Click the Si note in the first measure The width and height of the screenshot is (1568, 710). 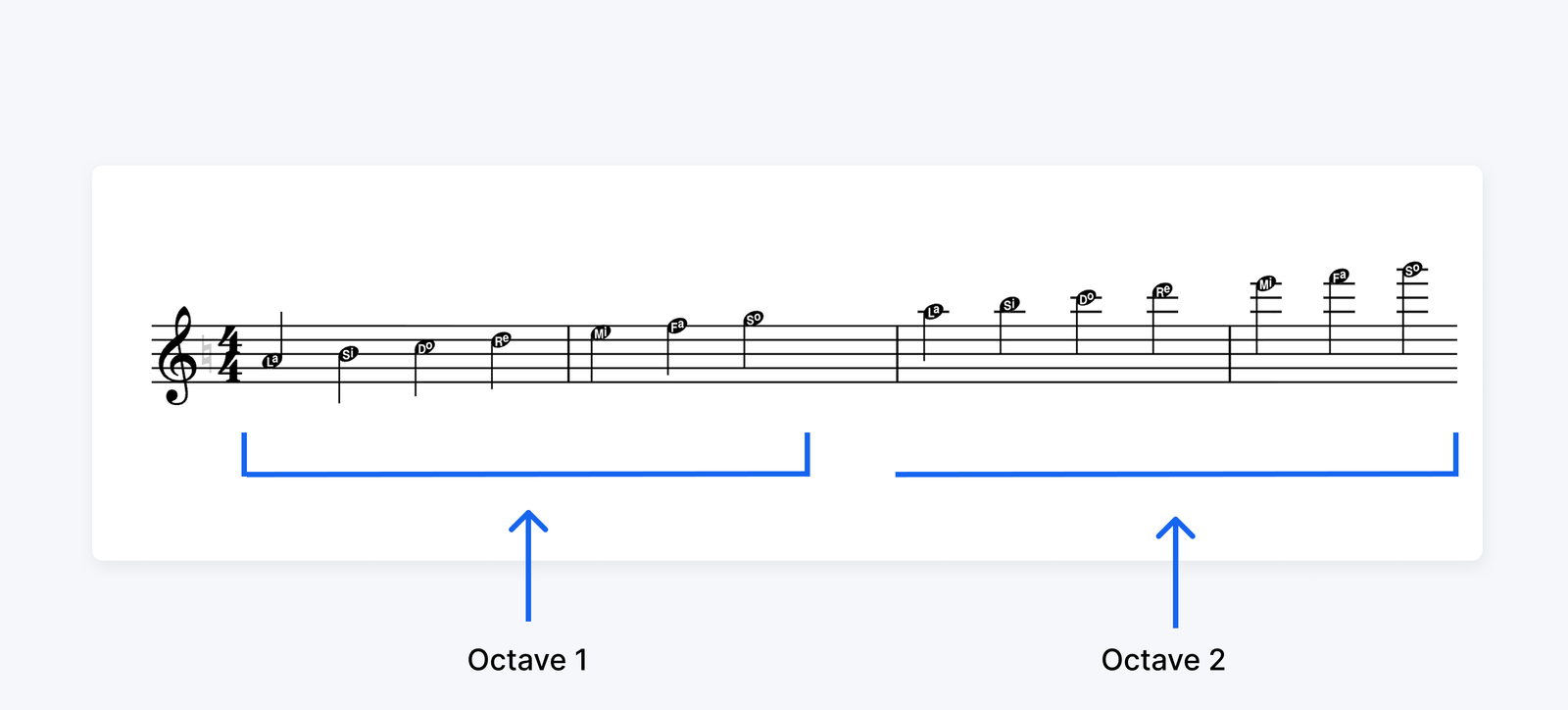348,354
